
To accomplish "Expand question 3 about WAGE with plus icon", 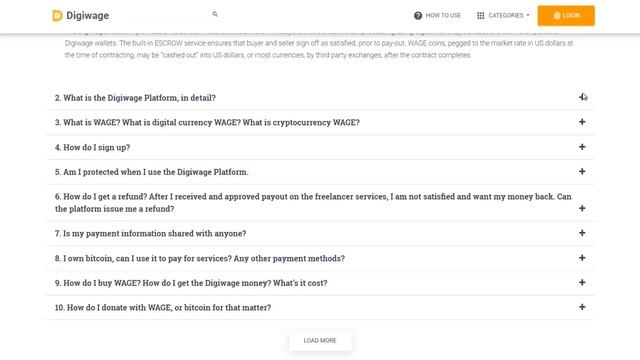I will [582, 122].
